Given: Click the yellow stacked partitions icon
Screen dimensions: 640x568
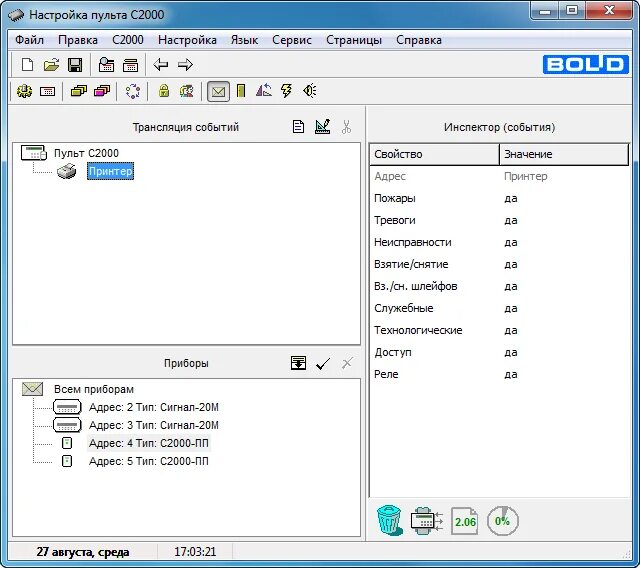Looking at the screenshot, I should click(79, 91).
